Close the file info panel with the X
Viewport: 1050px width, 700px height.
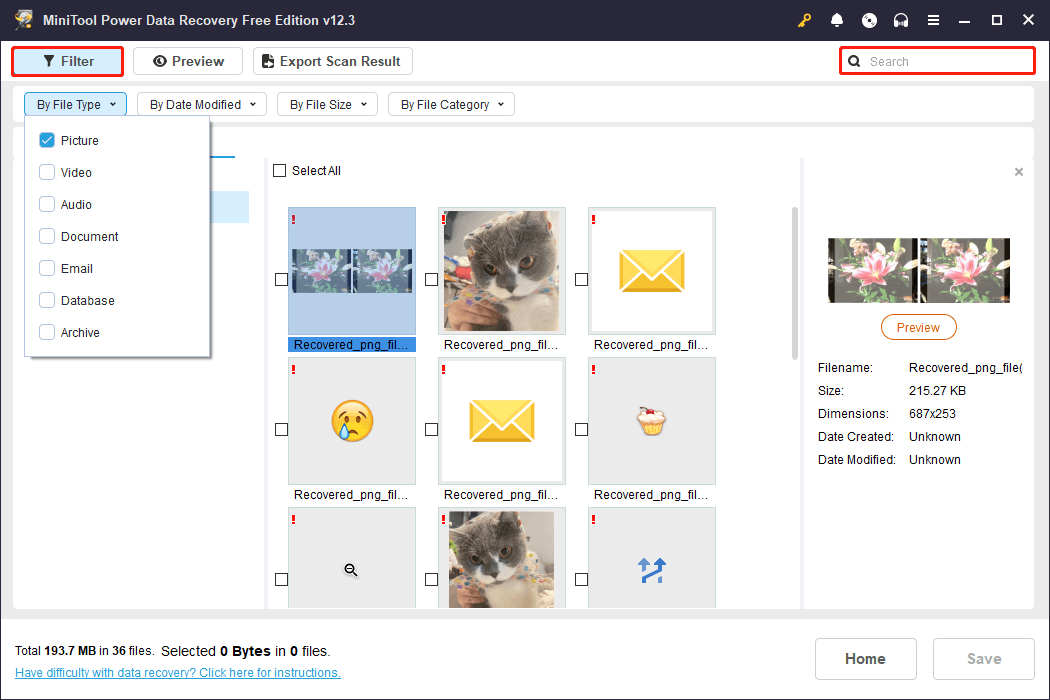(x=1019, y=171)
